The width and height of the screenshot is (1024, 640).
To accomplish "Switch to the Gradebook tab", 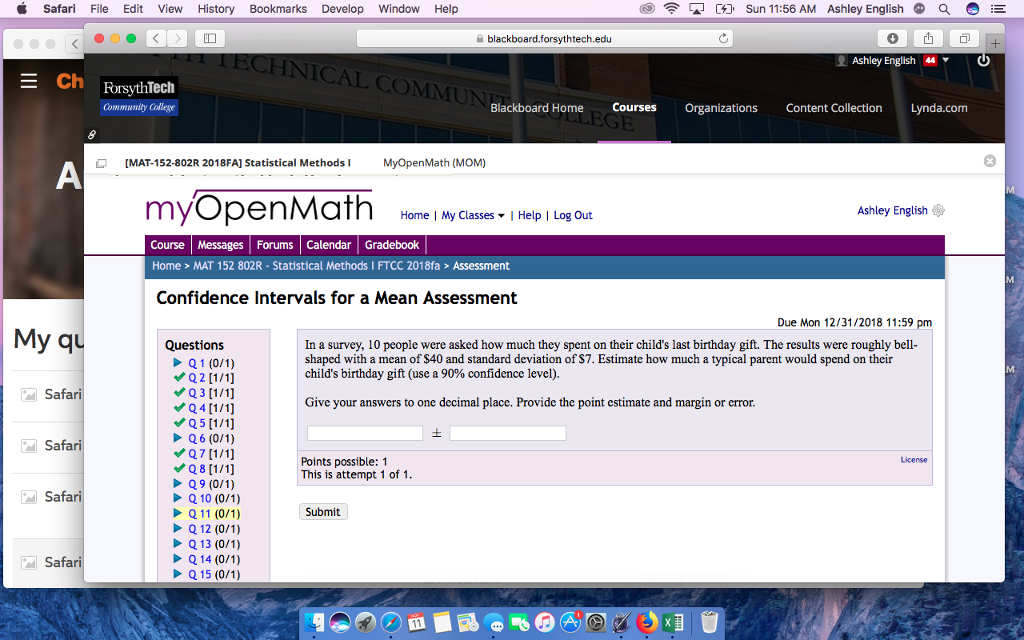I will 392,245.
